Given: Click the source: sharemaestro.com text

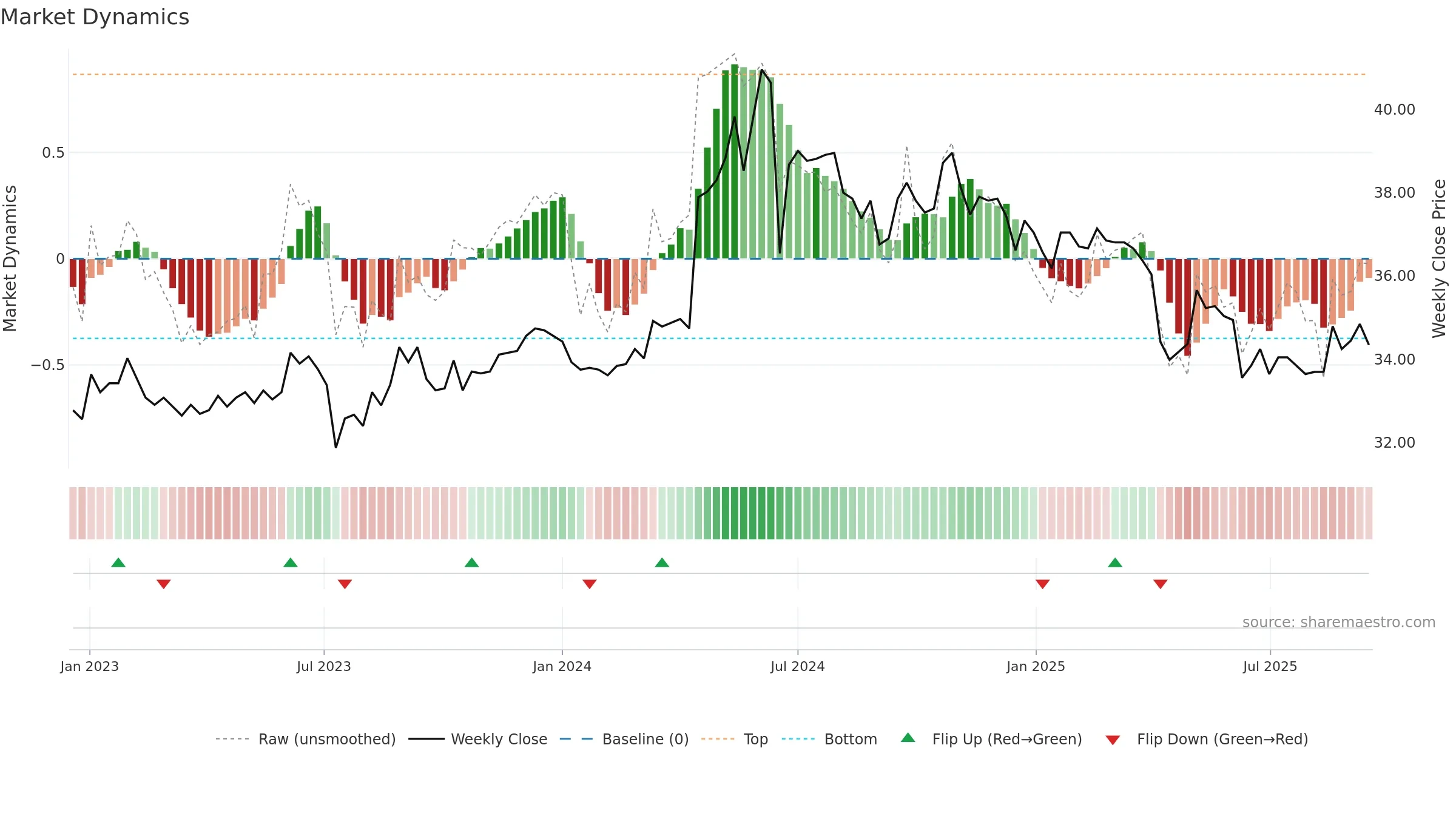Looking at the screenshot, I should 1339,622.
